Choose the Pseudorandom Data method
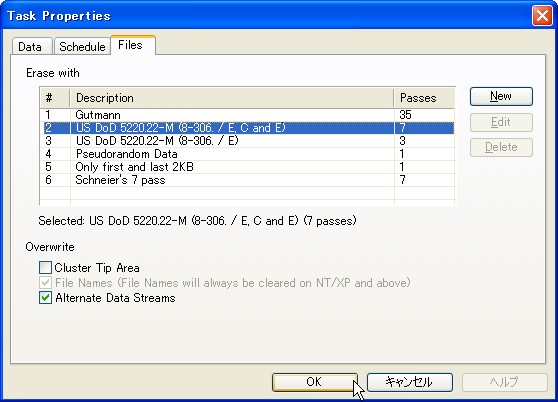The width and height of the screenshot is (558, 402). pyautogui.click(x=247, y=154)
